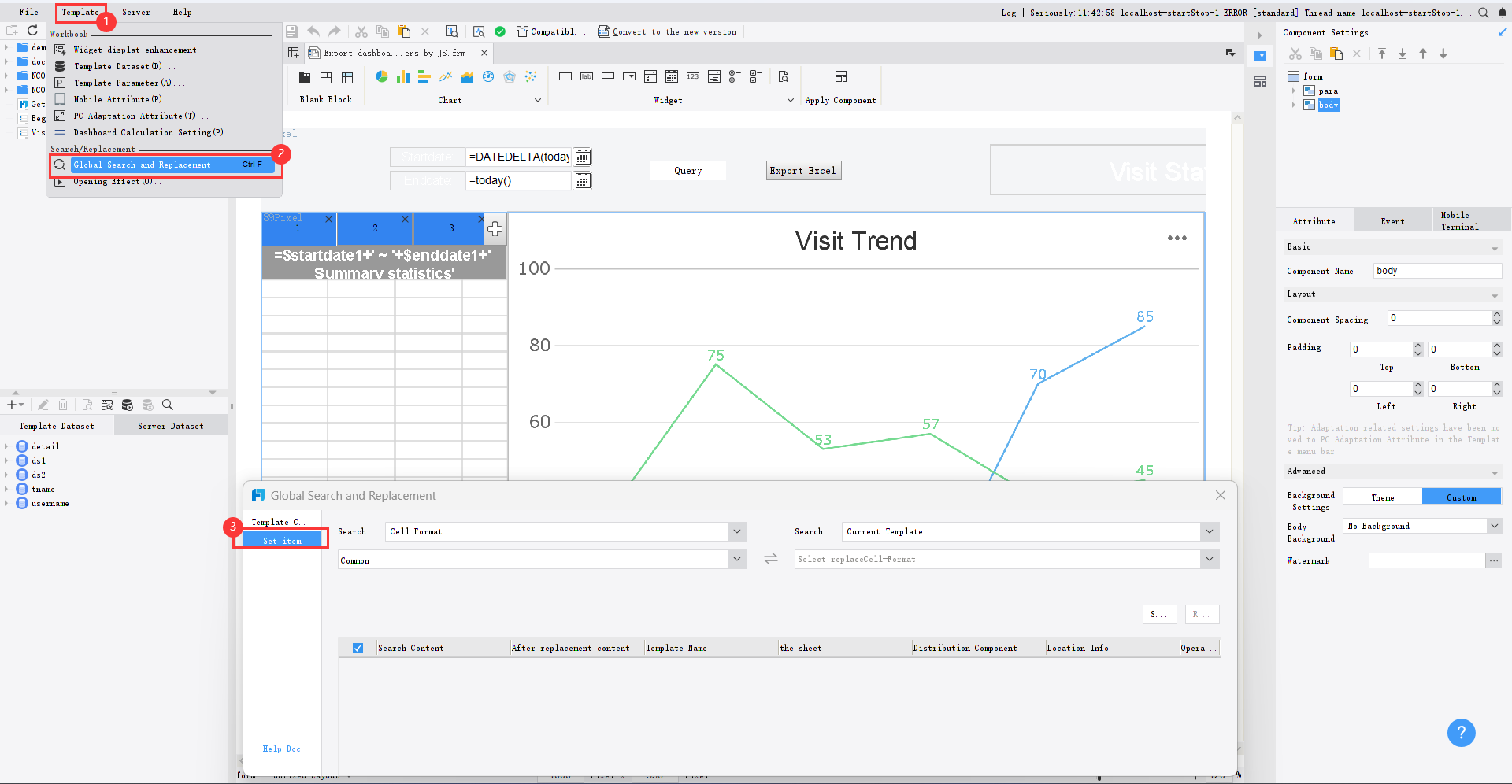Select Theme background setting option
Screen dimensions: 1512x784
(x=1382, y=497)
